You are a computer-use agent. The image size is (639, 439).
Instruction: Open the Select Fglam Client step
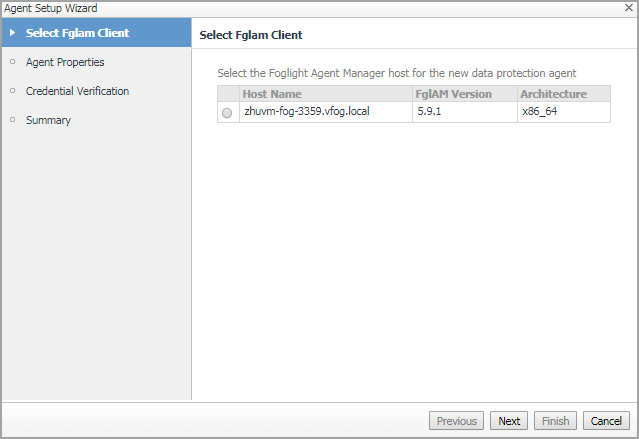(78, 33)
